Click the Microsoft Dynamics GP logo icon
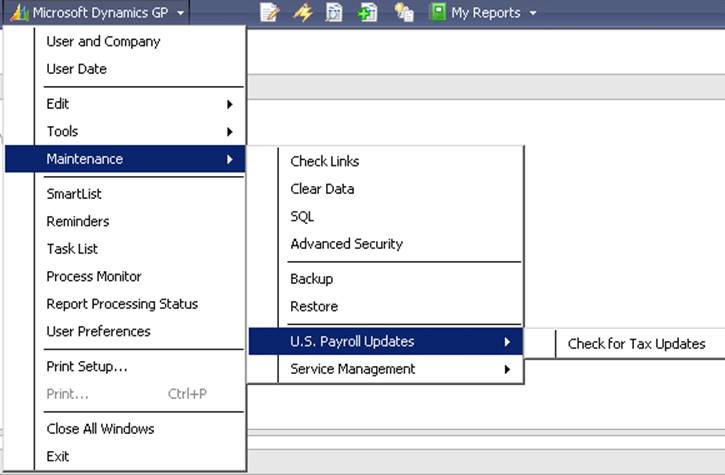725x475 pixels. coord(19,12)
